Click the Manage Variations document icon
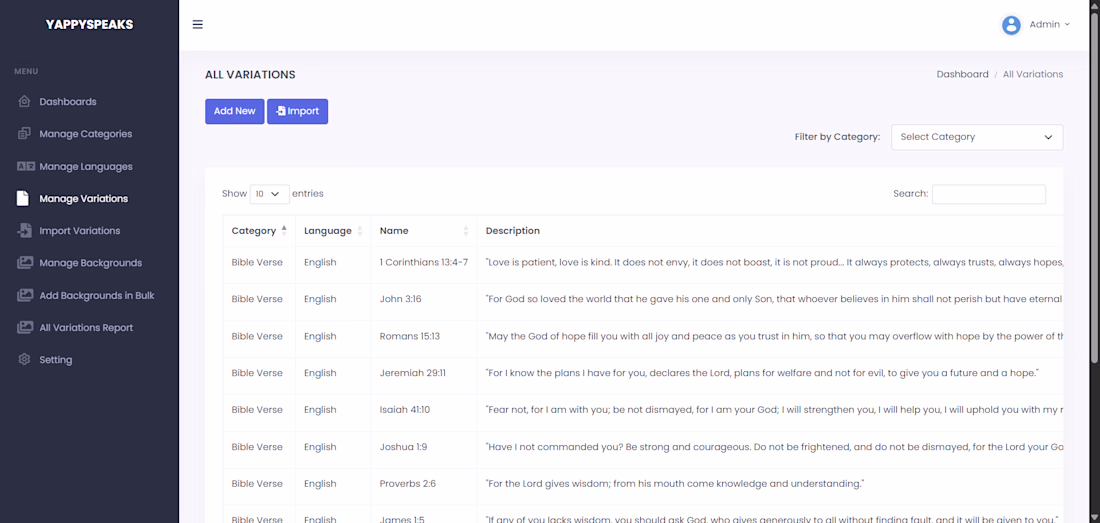Image resolution: width=1100 pixels, height=523 pixels. (x=23, y=198)
